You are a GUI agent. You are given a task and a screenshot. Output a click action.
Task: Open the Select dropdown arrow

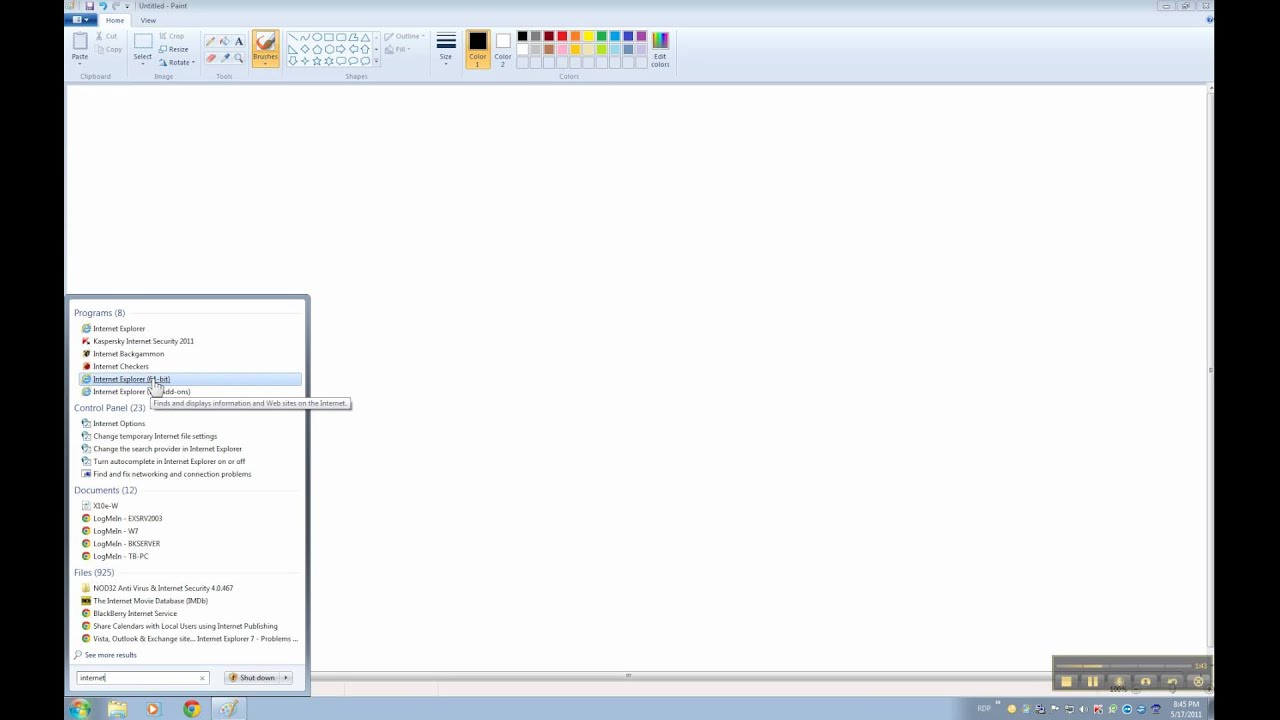[143, 63]
